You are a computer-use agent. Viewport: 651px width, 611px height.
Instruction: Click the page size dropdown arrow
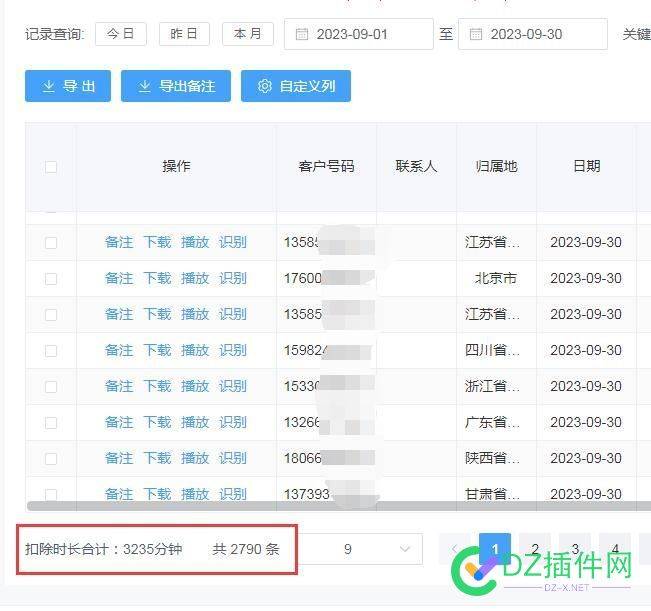405,549
